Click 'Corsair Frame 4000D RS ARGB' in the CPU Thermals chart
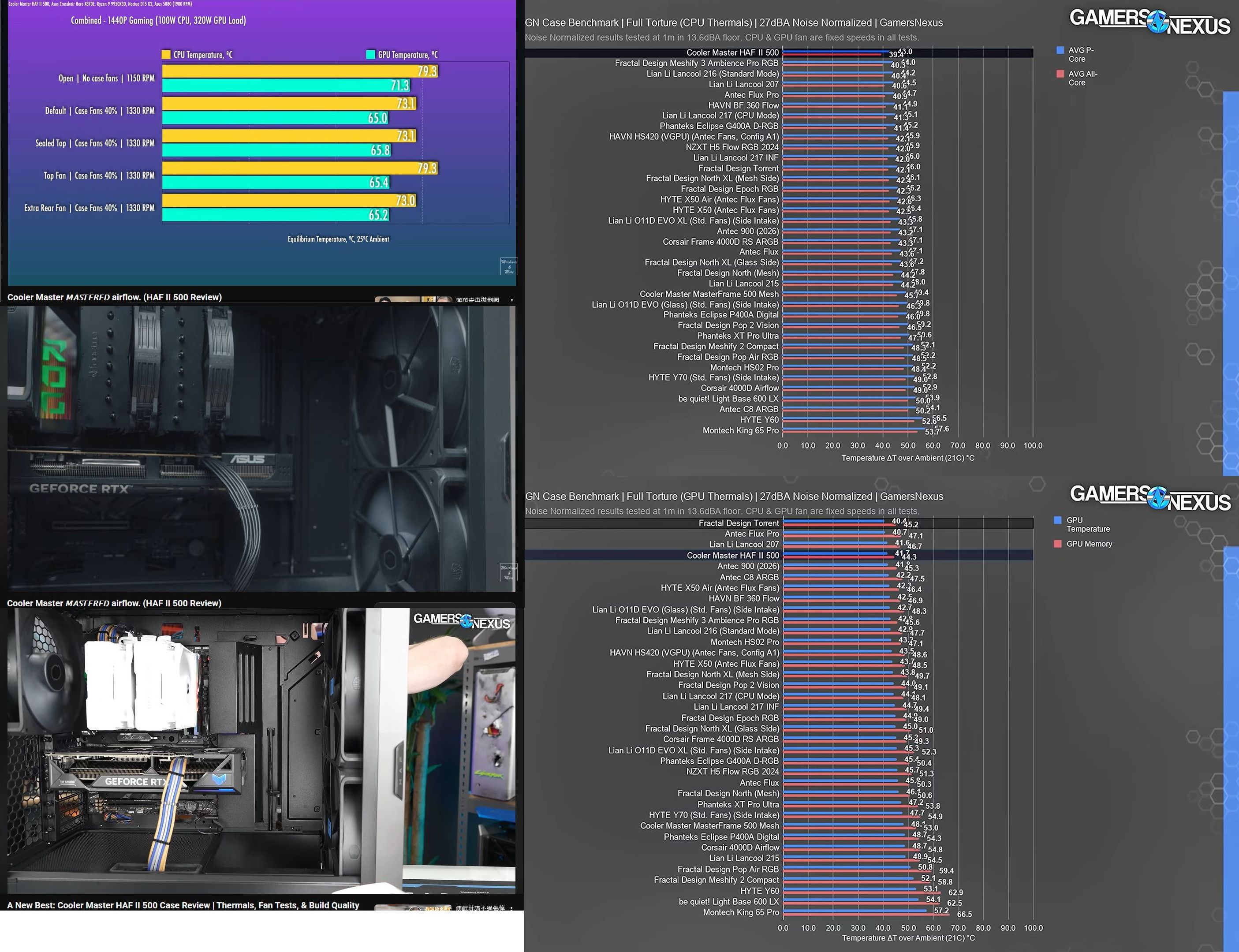 (720, 241)
